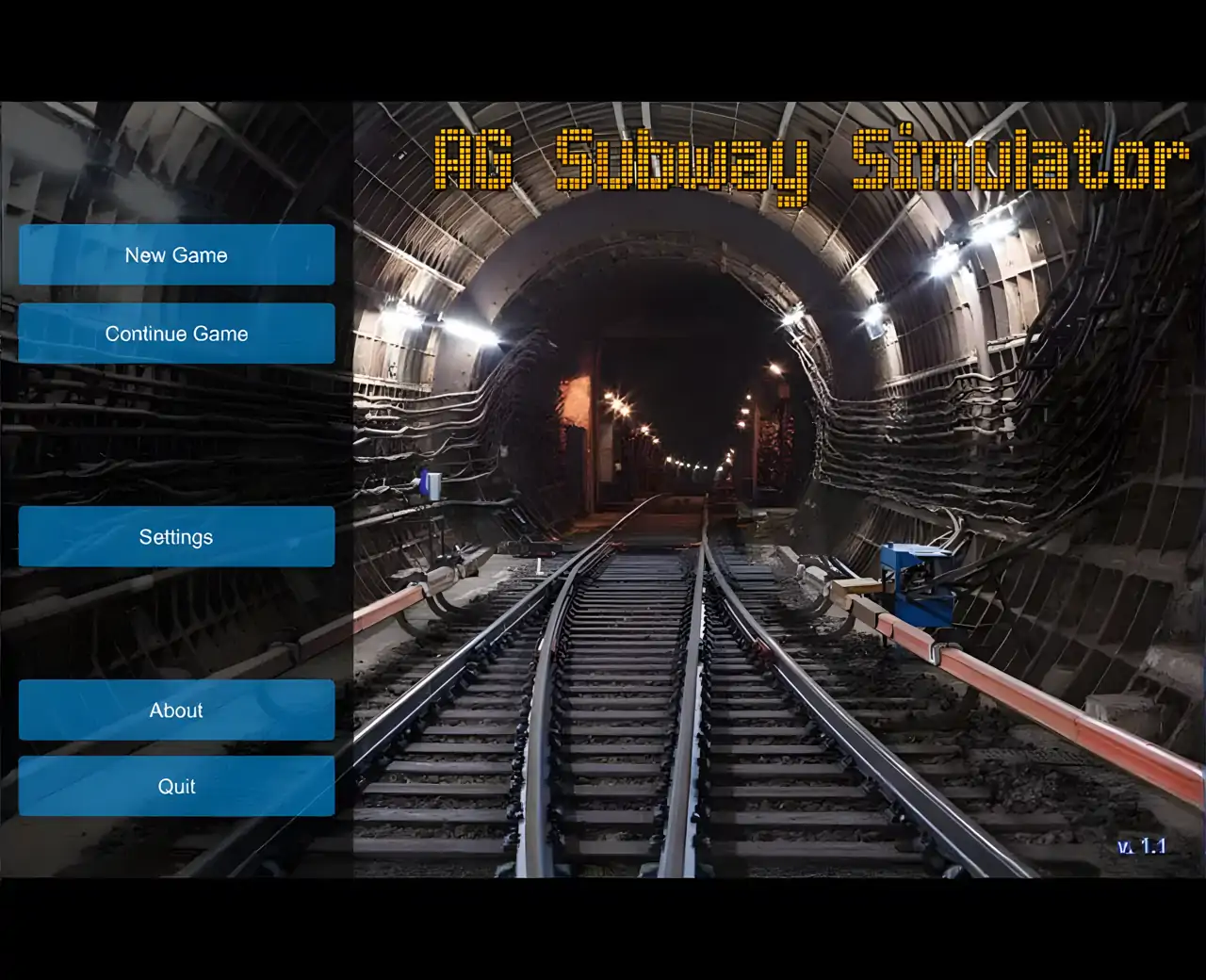Start a New Game
Screen dimensions: 1206x980
[x=176, y=254]
